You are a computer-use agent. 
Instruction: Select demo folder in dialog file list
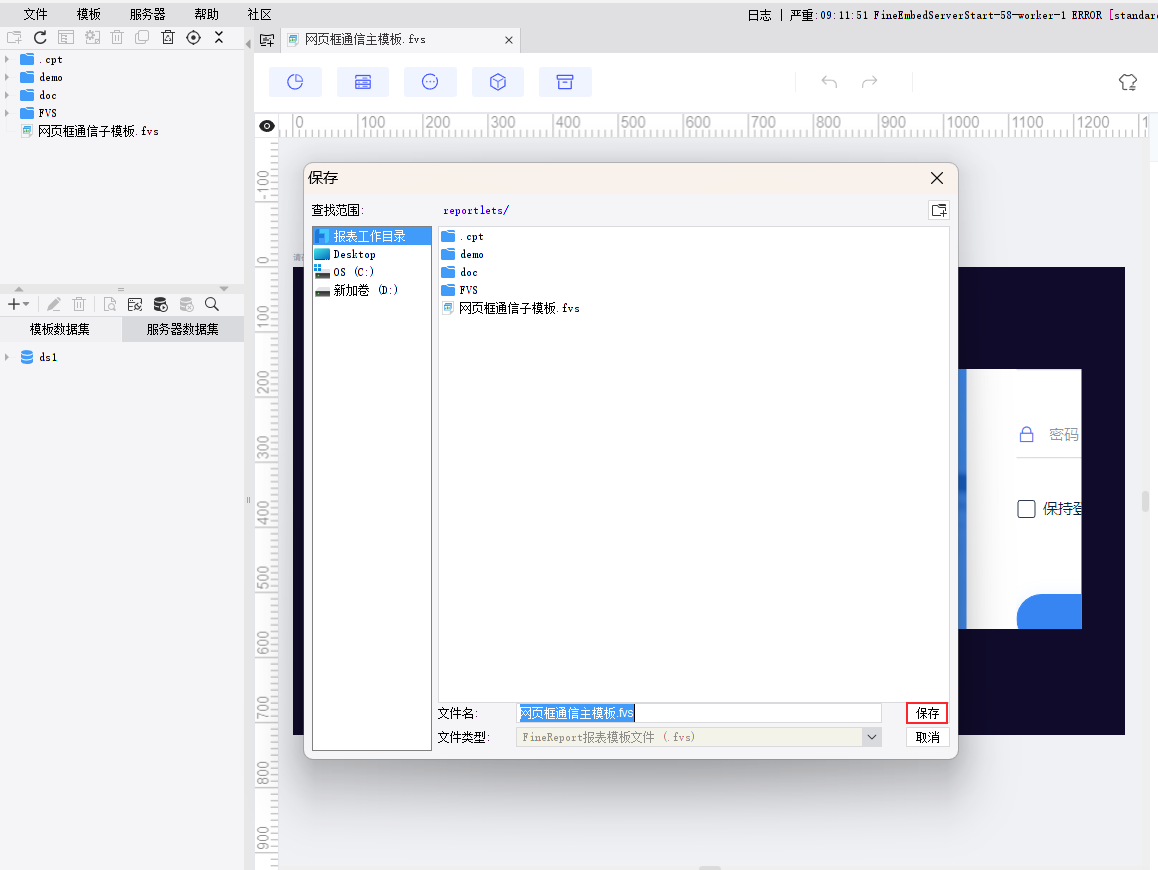463,254
